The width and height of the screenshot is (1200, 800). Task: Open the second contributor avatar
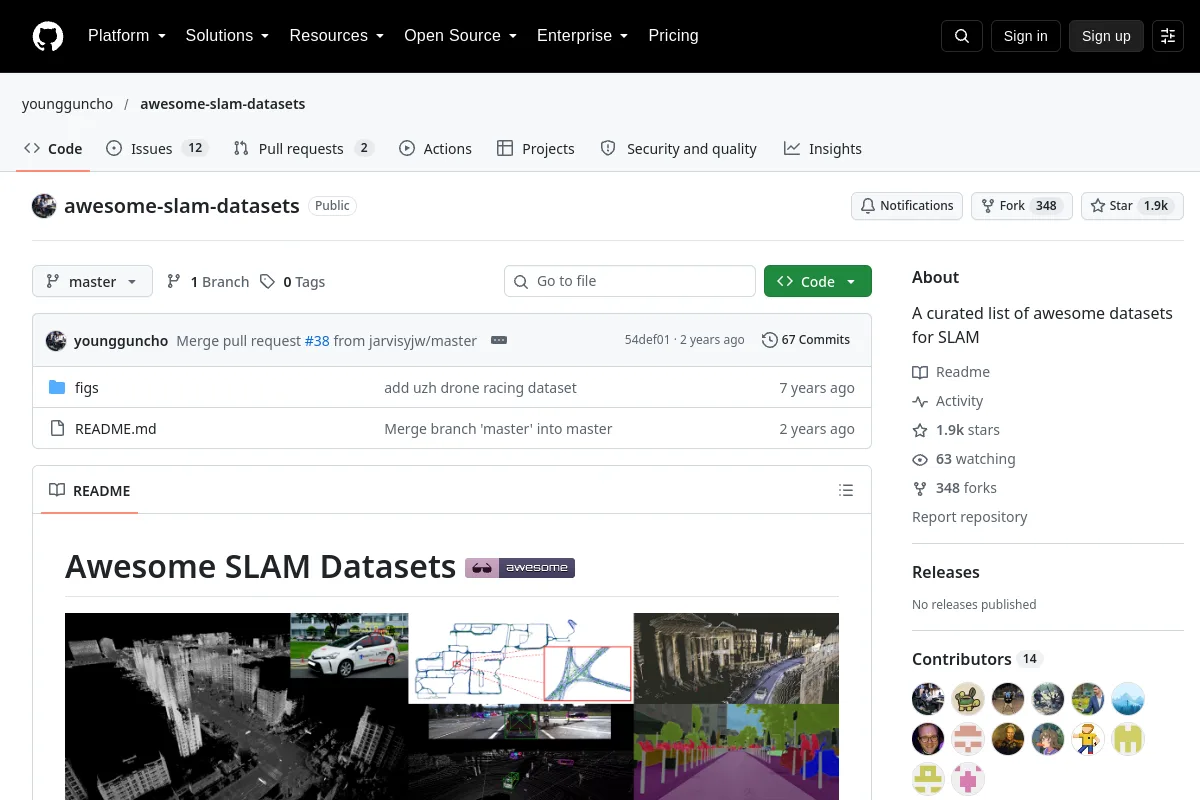(968, 698)
